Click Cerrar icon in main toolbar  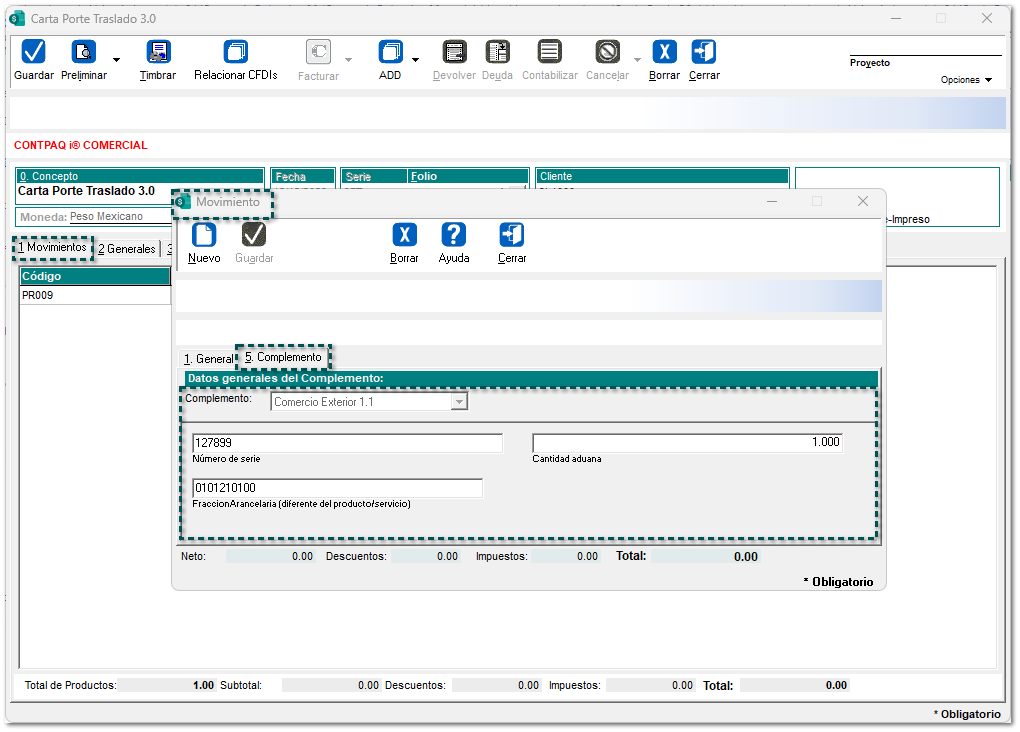pos(704,53)
